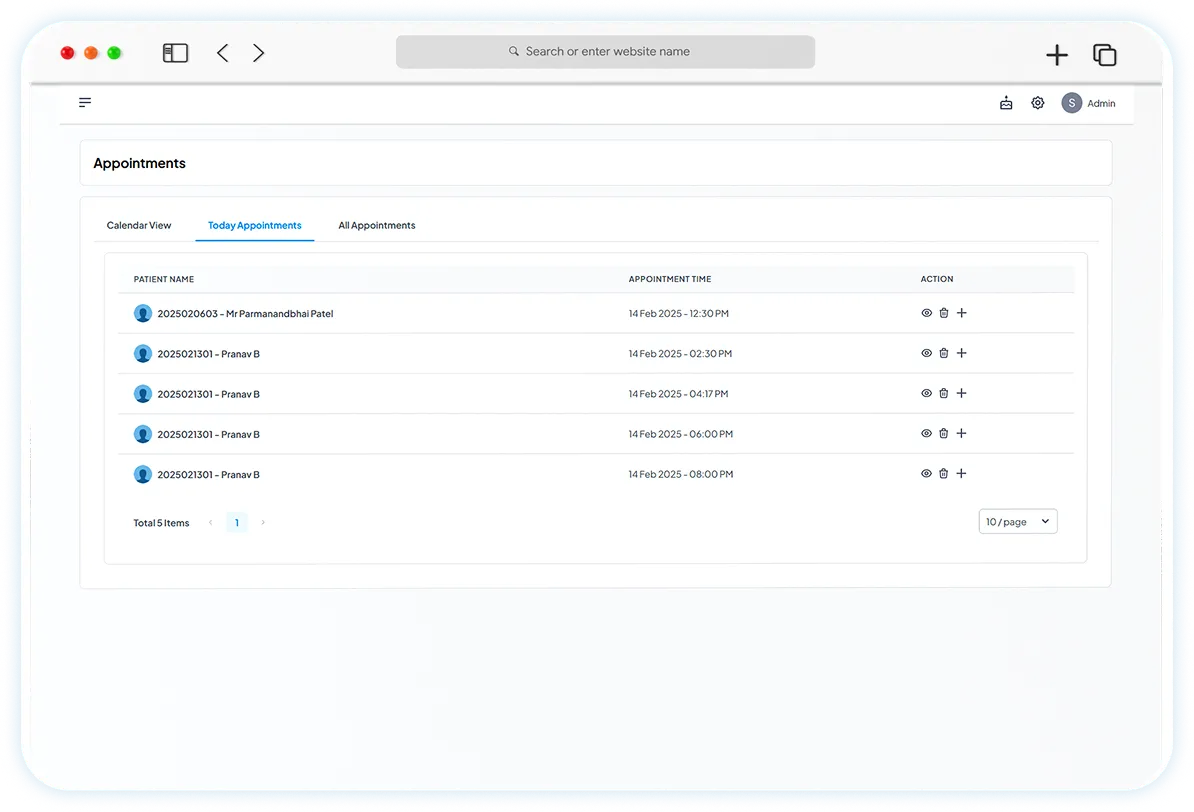
Task: Click the 14 Feb 2025 - 12:30 PM cell
Action: 678,314
